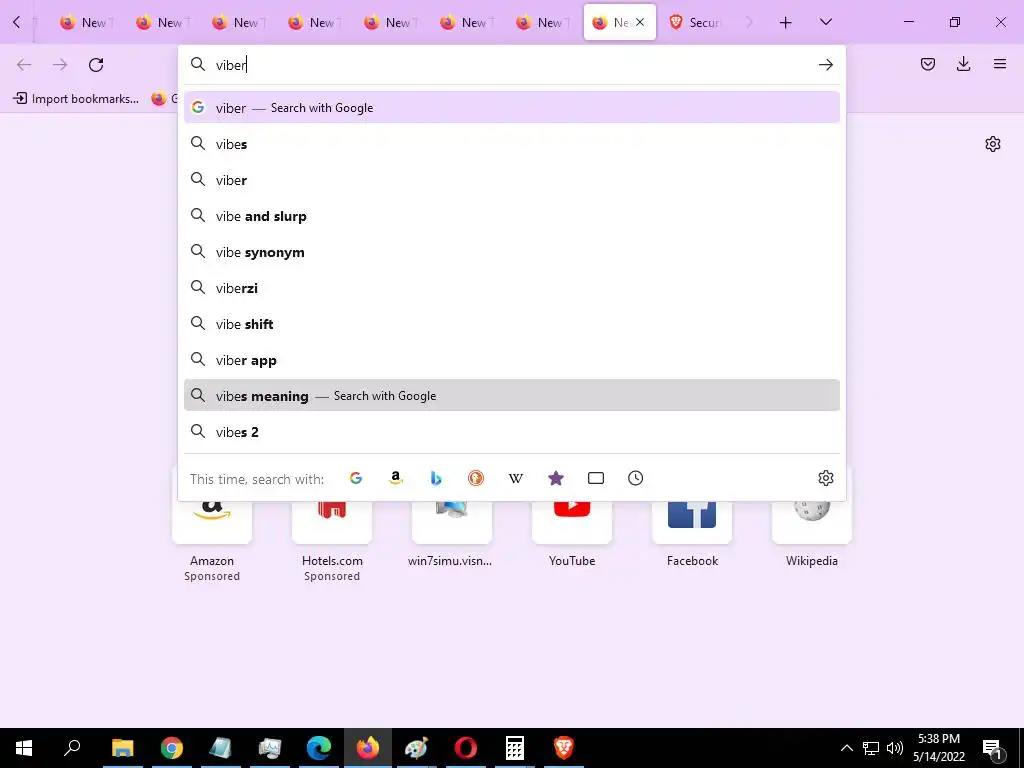Image resolution: width=1024 pixels, height=768 pixels.
Task: Search history using the clock icon
Action: pyautogui.click(x=635, y=478)
